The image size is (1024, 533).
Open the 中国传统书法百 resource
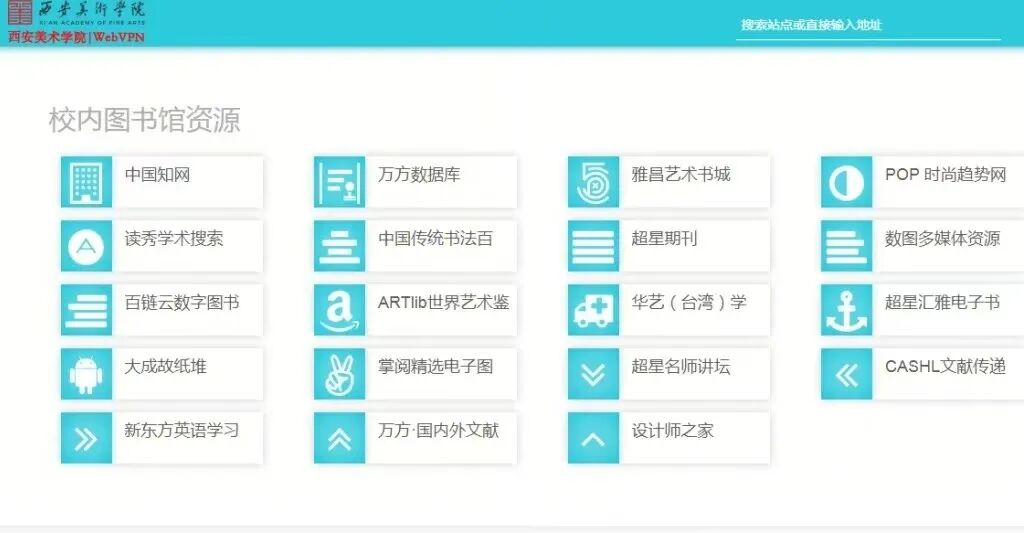pos(435,238)
